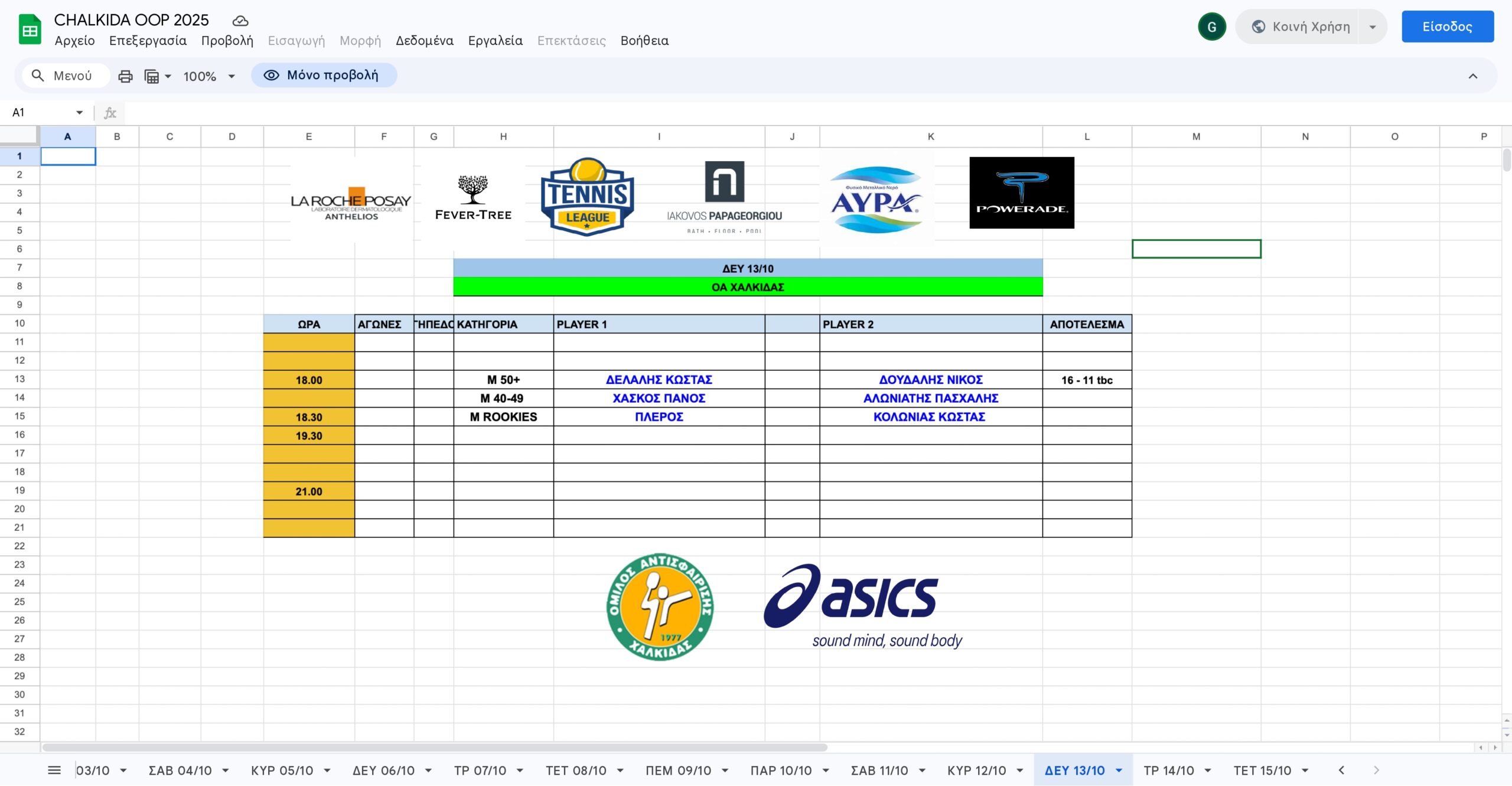The image size is (1512, 786).
Task: Switch to the ΤΡ 14/10 sheet tab
Action: click(1168, 770)
